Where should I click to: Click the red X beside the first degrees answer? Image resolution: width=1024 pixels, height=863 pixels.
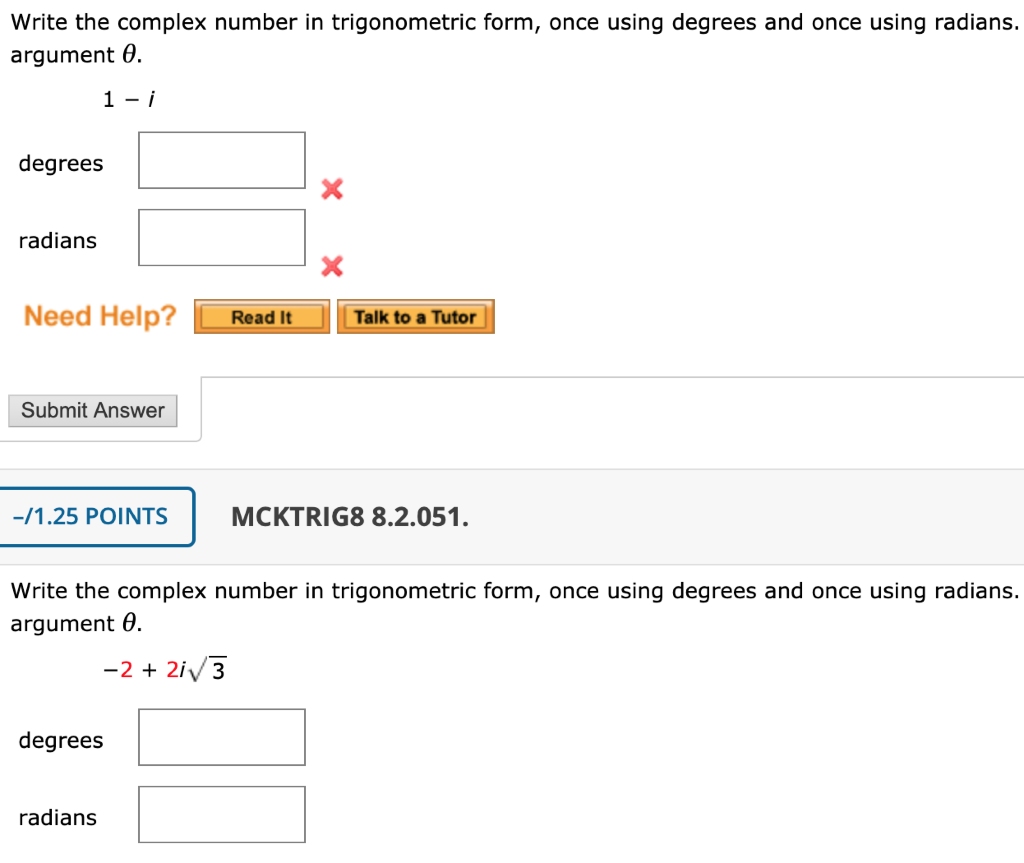pos(331,189)
